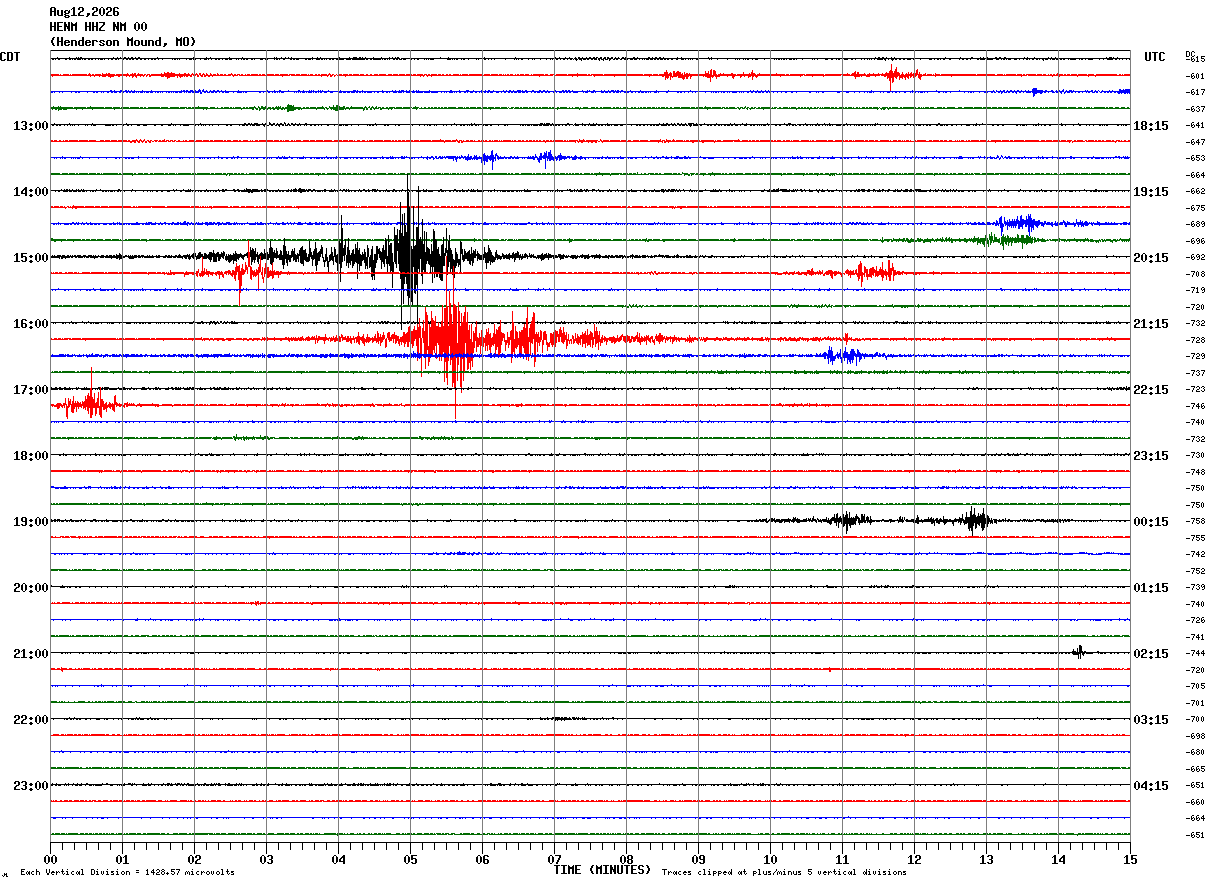Click the Aug12,2026 date header
This screenshot has width=1210, height=886.
coord(84,12)
